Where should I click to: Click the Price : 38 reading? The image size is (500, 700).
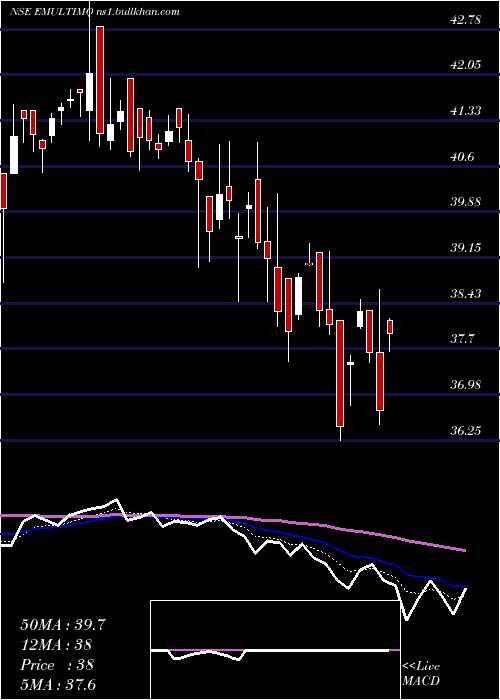[x=57, y=665]
